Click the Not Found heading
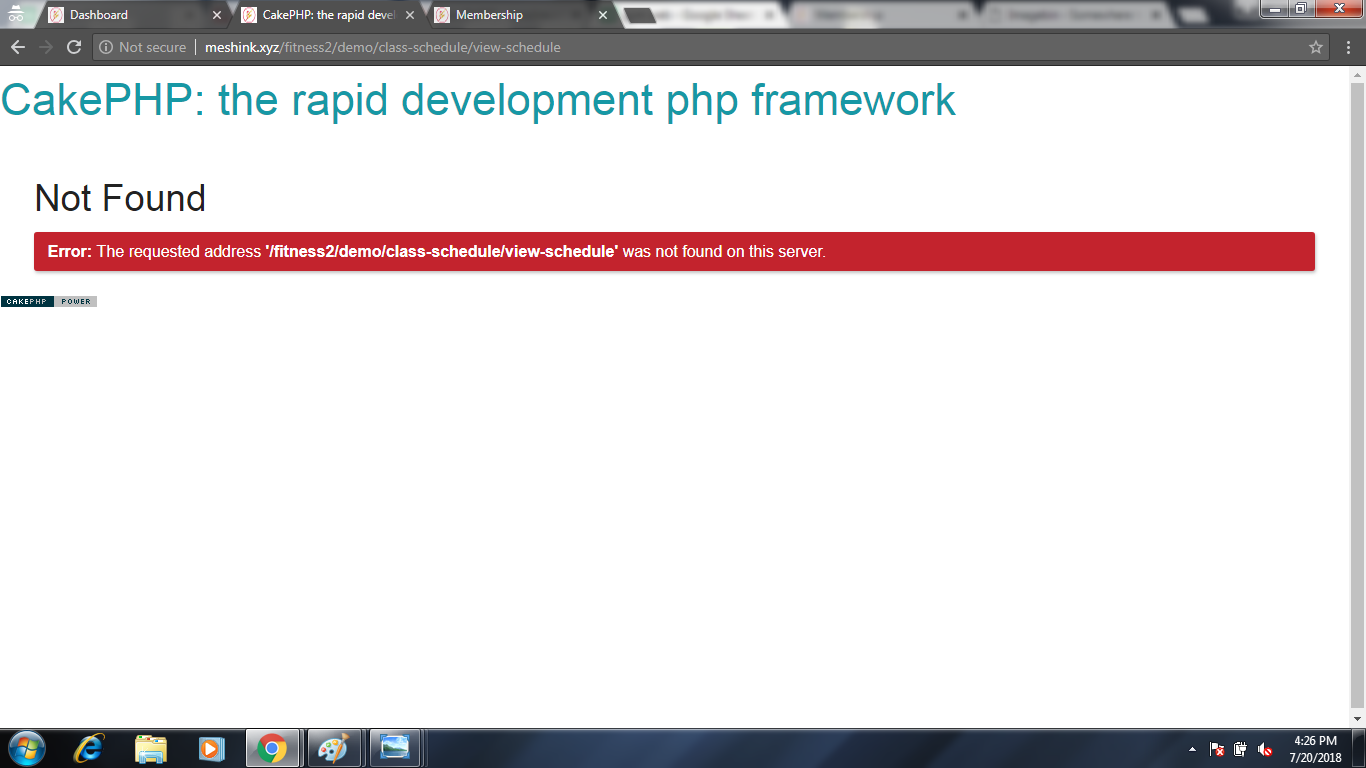 120,198
